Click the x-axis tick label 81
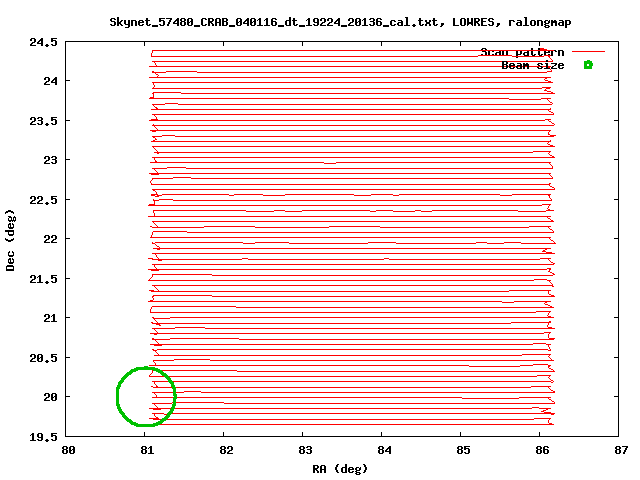 point(147,450)
